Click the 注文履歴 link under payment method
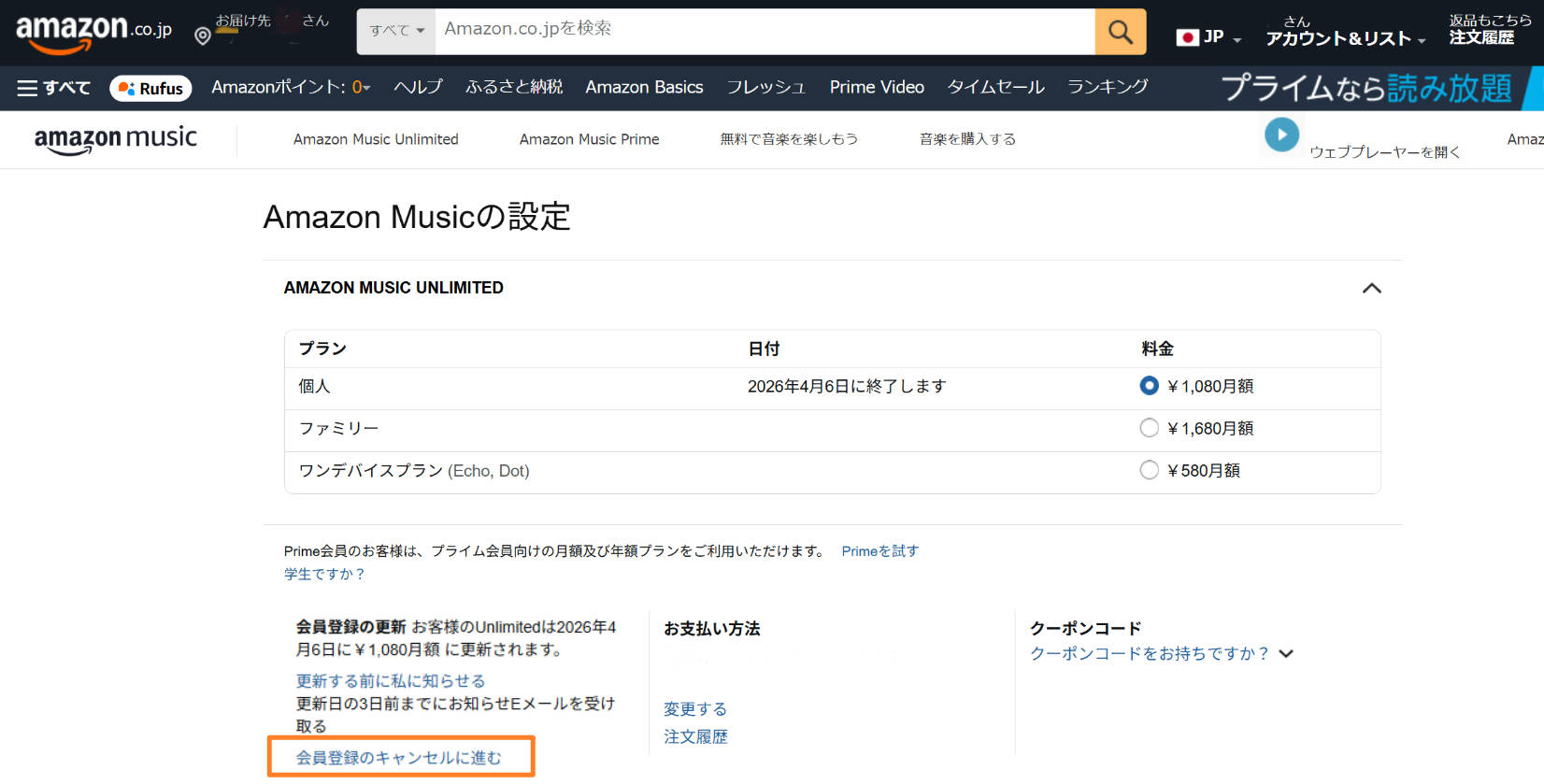Image resolution: width=1544 pixels, height=784 pixels. point(695,737)
